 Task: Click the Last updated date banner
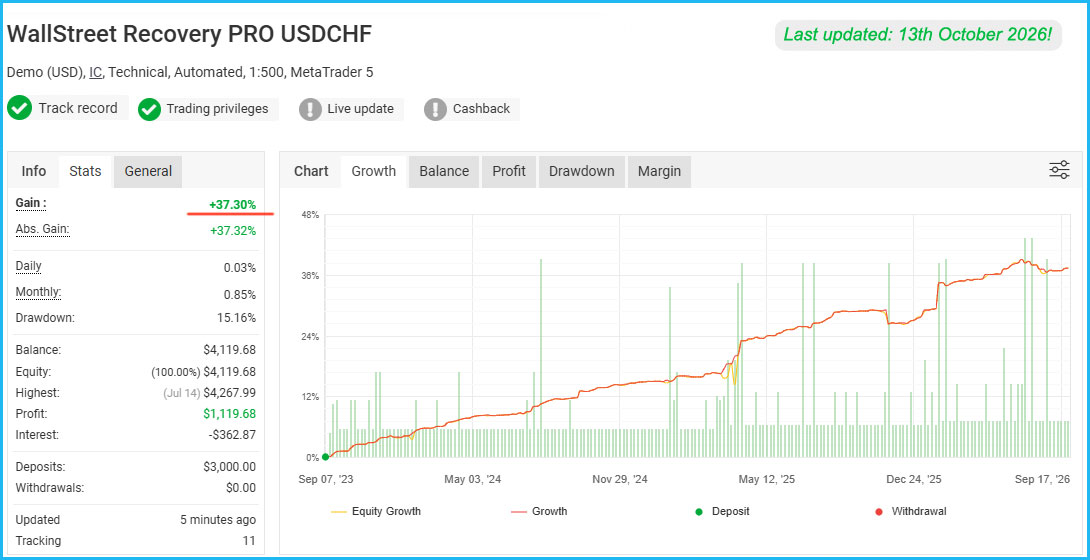(x=918, y=34)
